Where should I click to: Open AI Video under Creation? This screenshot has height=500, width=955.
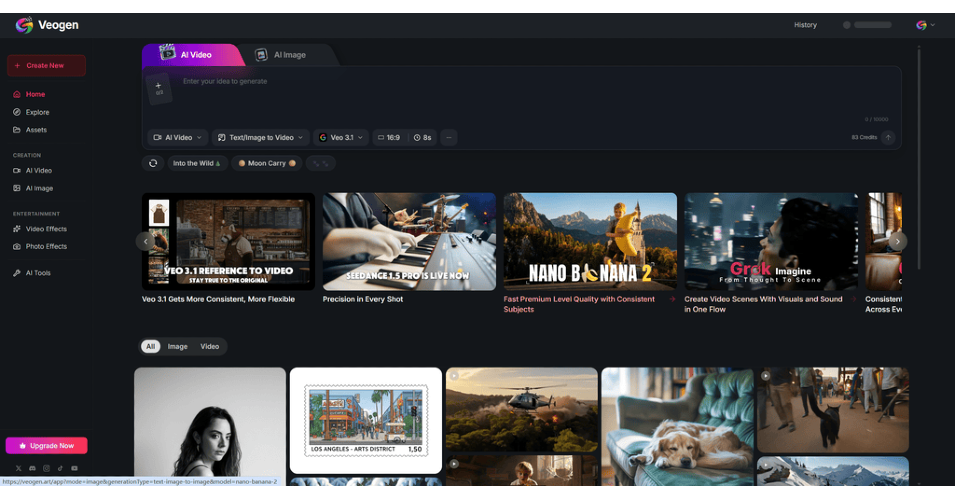(x=33, y=171)
